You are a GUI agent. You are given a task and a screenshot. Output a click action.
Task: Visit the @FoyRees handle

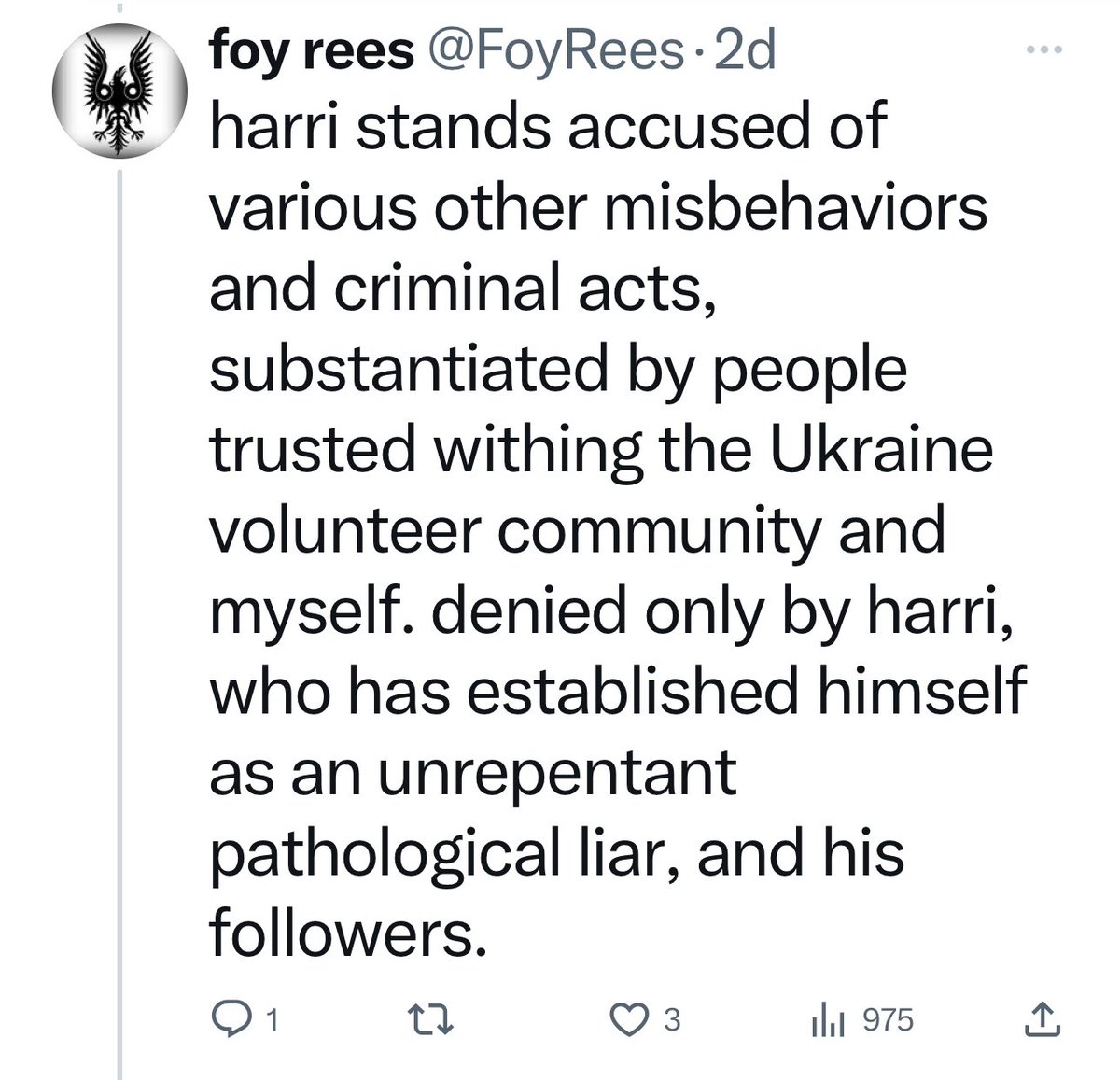(553, 52)
